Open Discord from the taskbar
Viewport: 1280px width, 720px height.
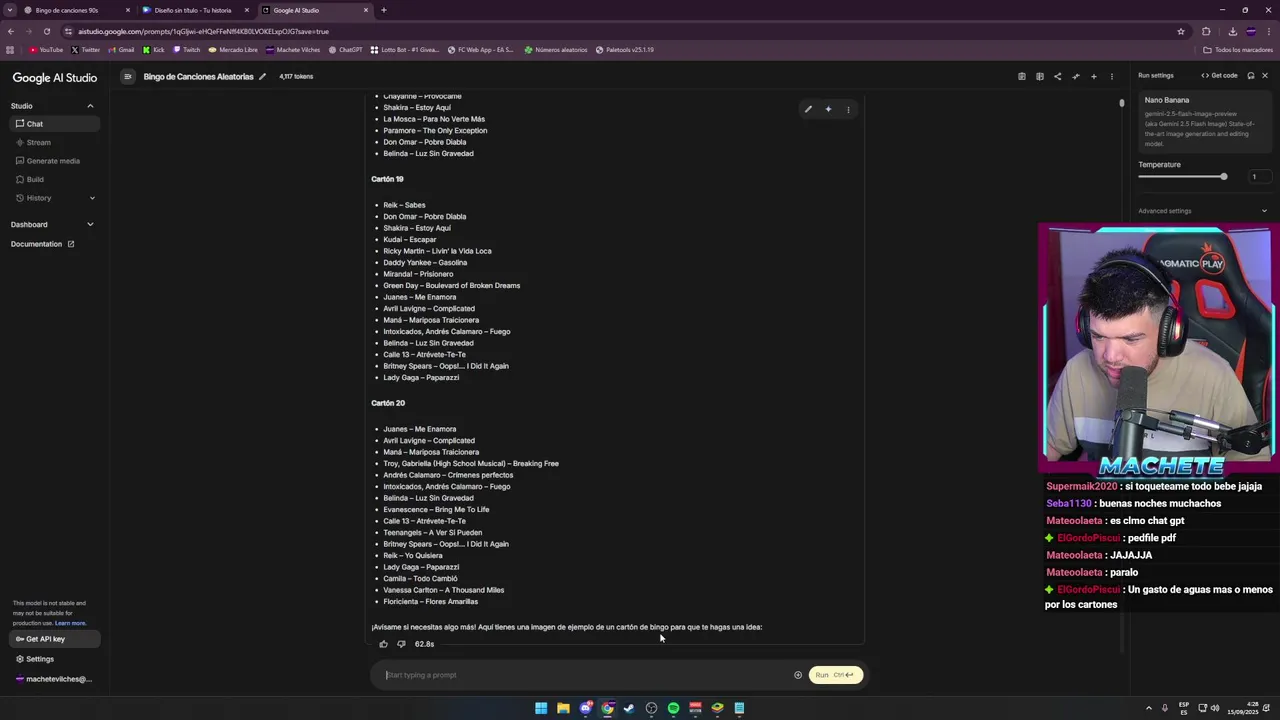click(x=585, y=708)
